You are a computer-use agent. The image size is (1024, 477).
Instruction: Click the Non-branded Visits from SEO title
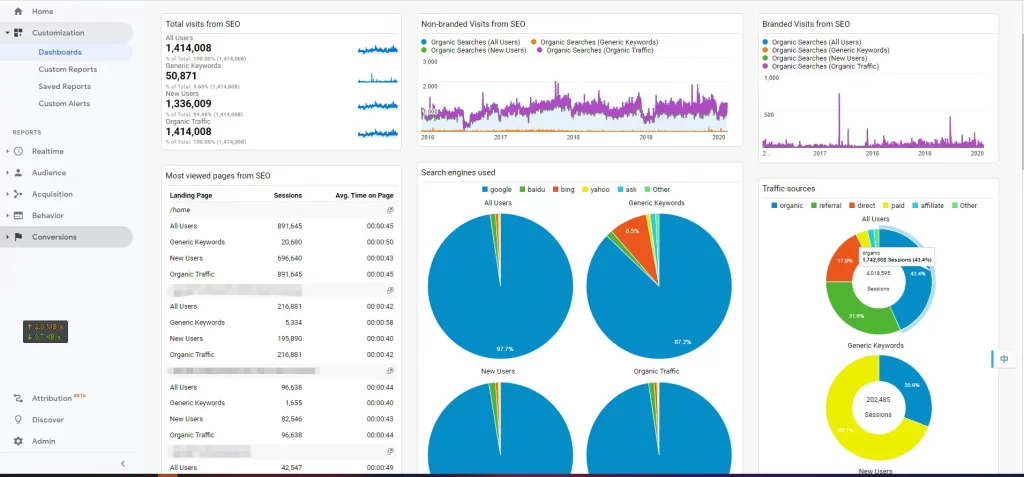click(473, 24)
